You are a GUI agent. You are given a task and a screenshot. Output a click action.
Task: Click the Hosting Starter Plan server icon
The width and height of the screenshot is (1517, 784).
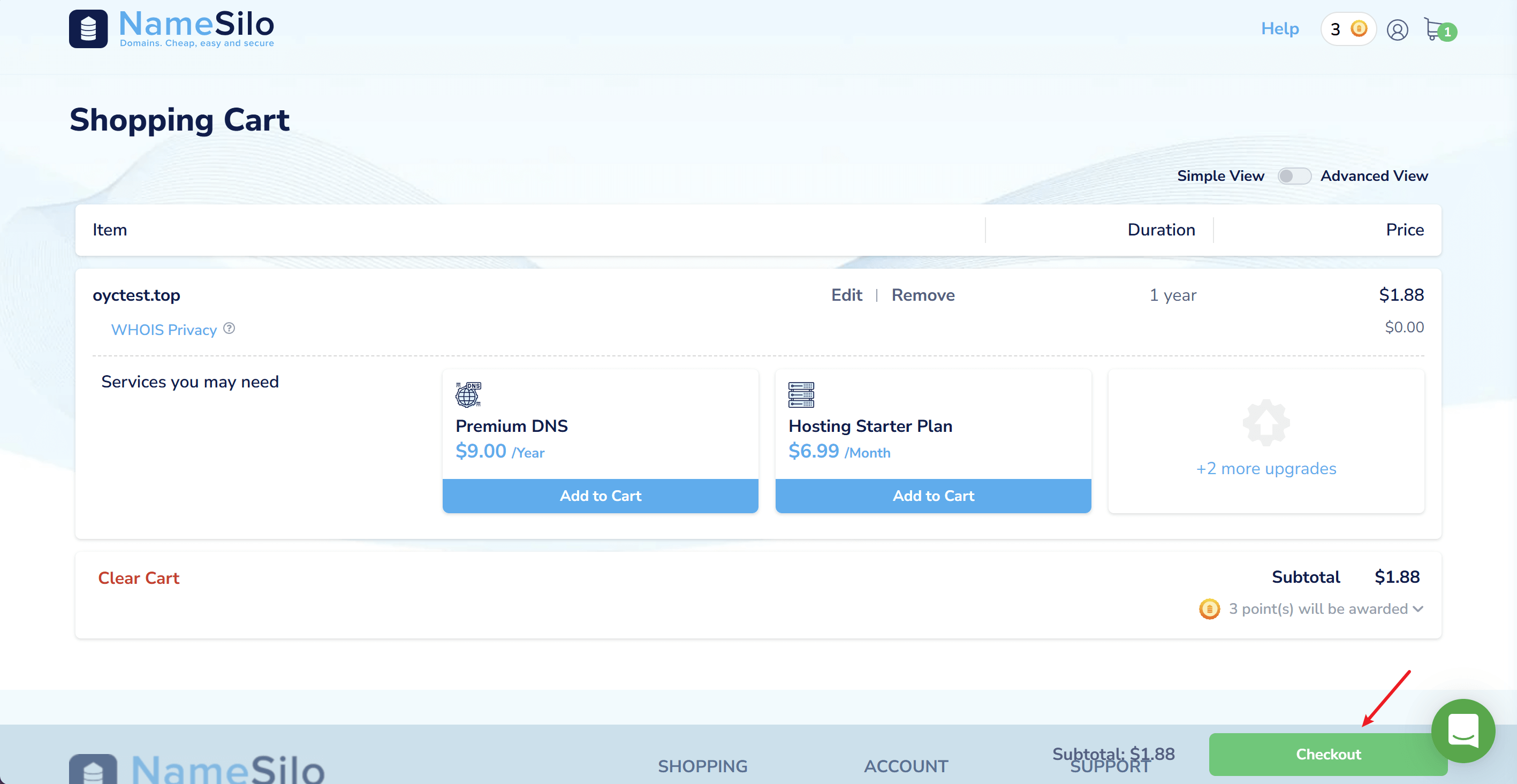click(801, 394)
